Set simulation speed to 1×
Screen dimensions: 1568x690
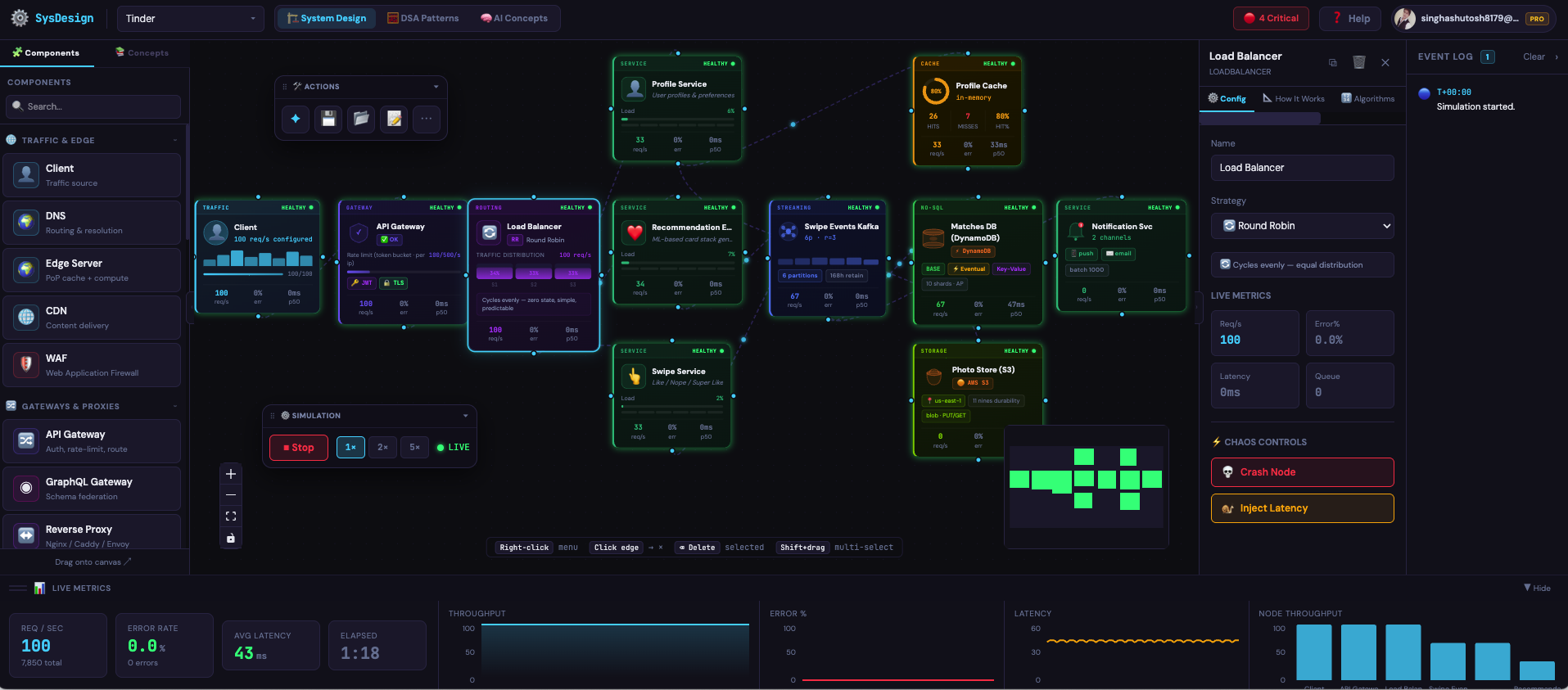(350, 447)
